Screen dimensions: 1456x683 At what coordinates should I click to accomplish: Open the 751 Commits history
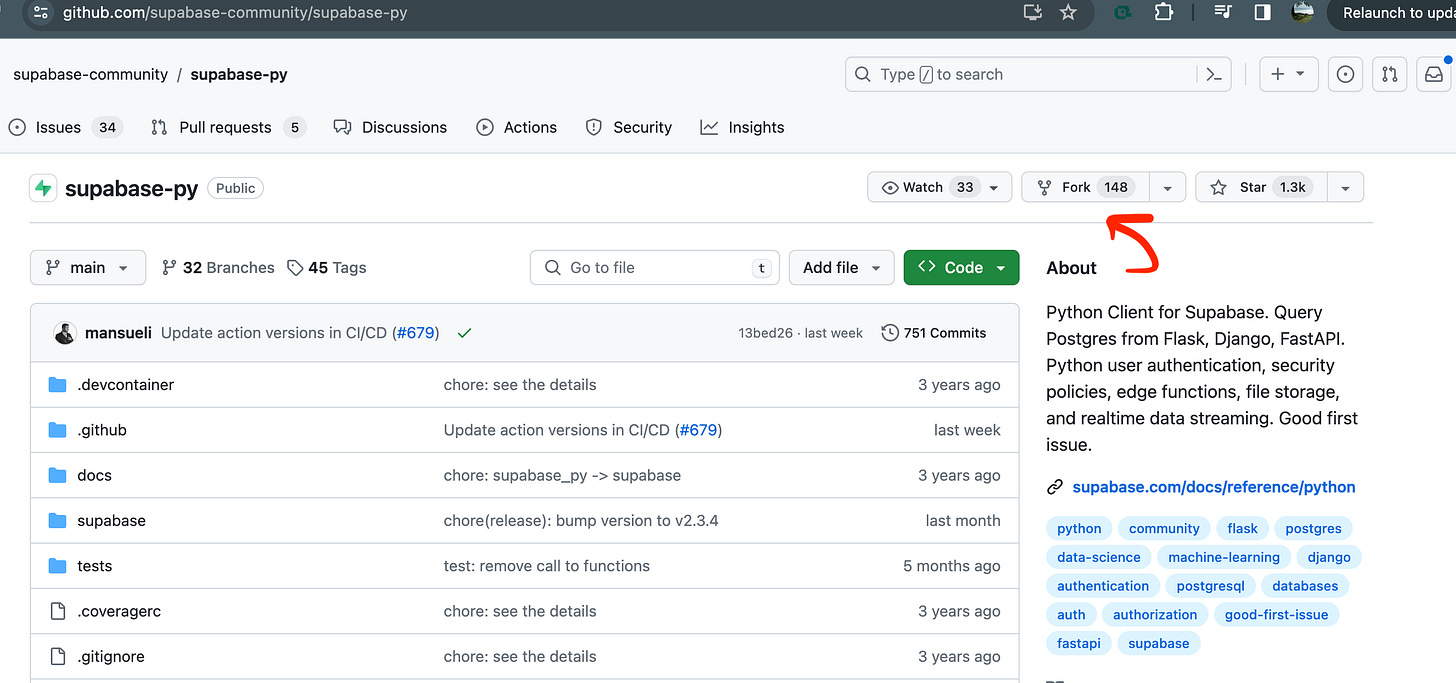(934, 333)
